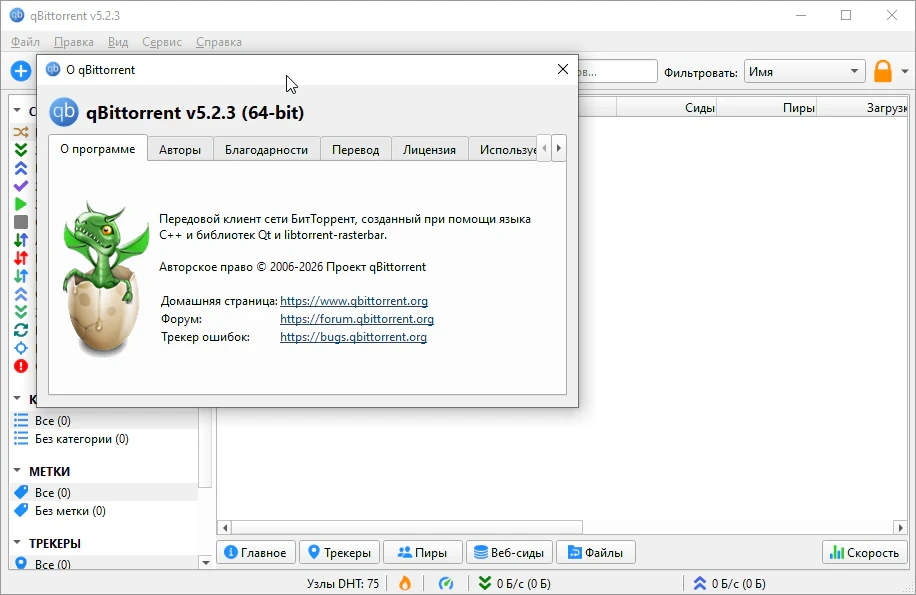This screenshot has height=595, width=916.
Task: Select the blue crosshair moving filter icon
Action: point(20,348)
